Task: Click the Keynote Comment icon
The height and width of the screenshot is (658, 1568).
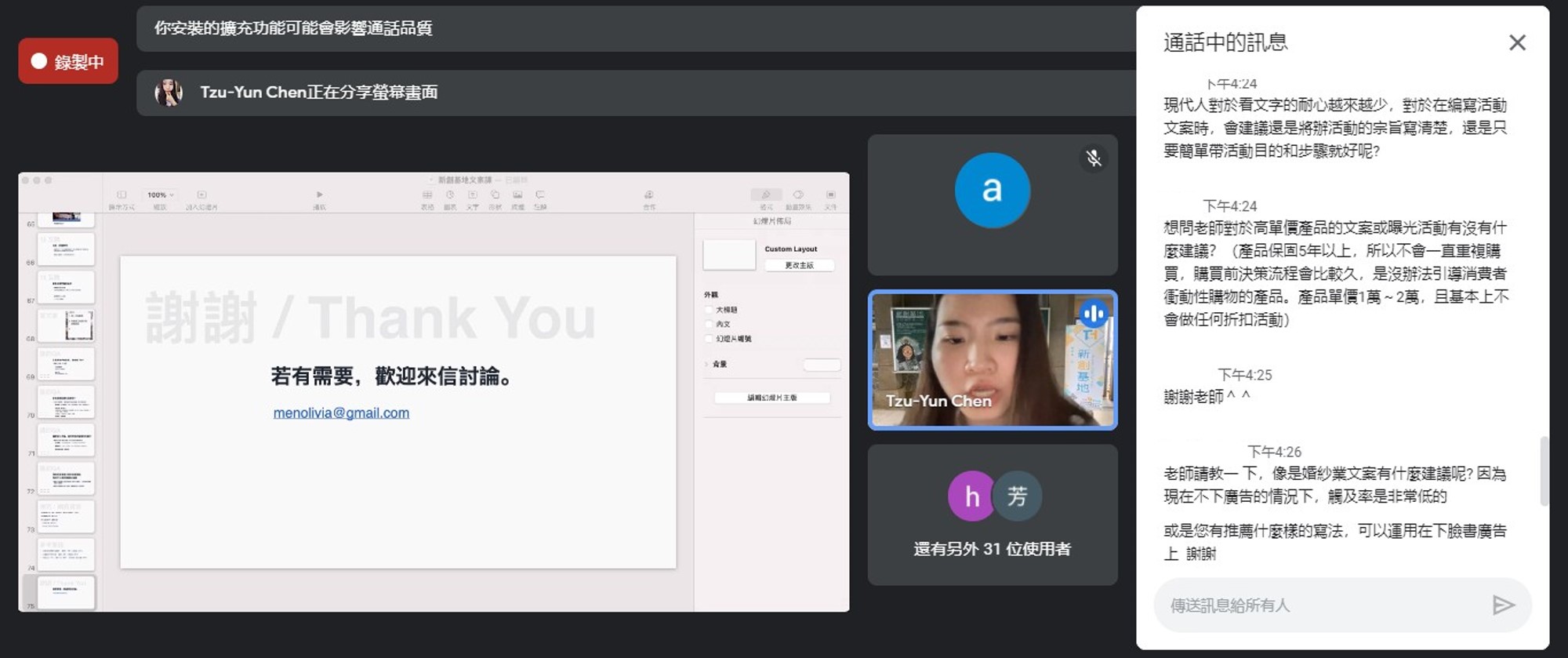Action: click(x=540, y=194)
